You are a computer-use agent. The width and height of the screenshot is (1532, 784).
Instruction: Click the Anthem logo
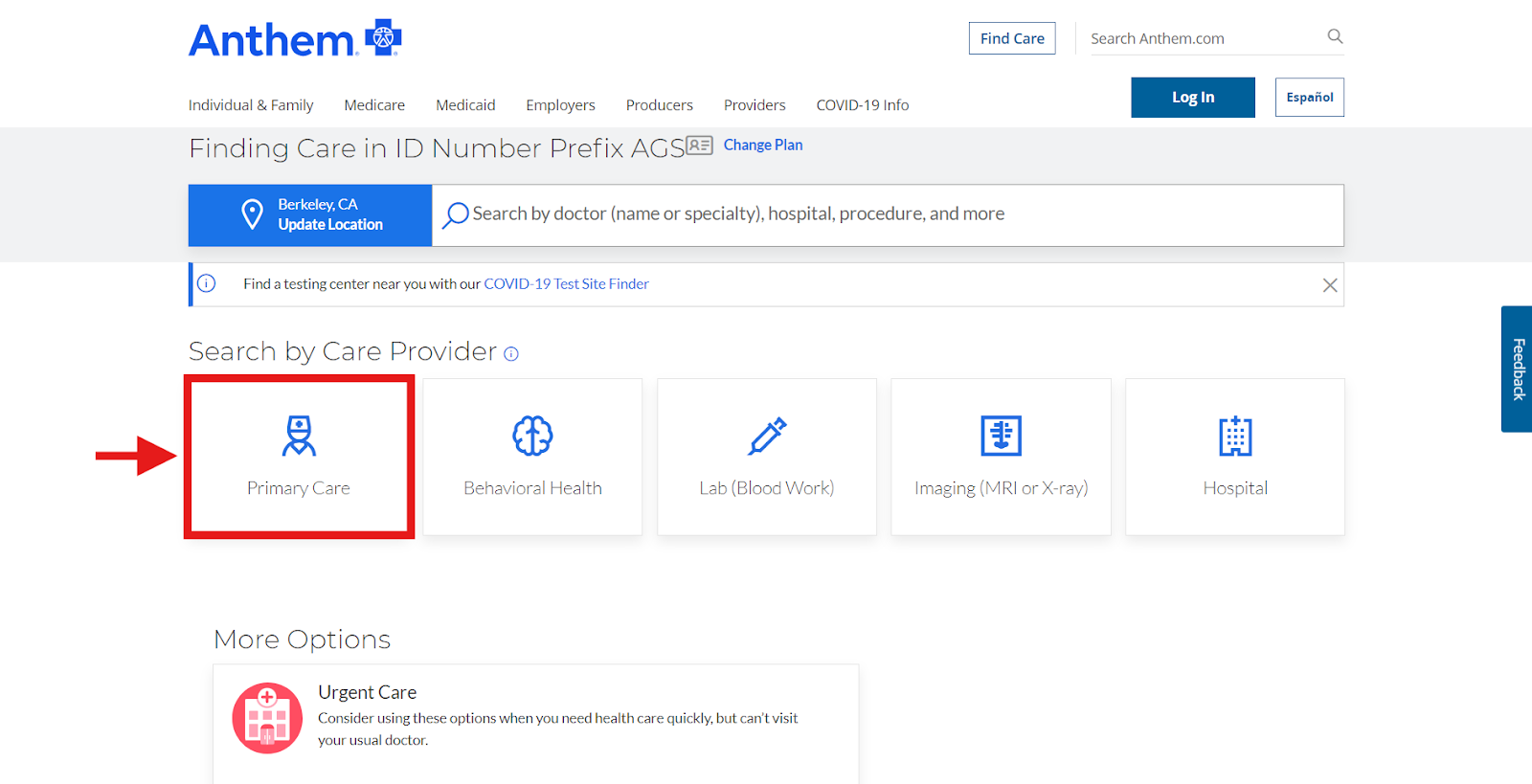click(295, 39)
